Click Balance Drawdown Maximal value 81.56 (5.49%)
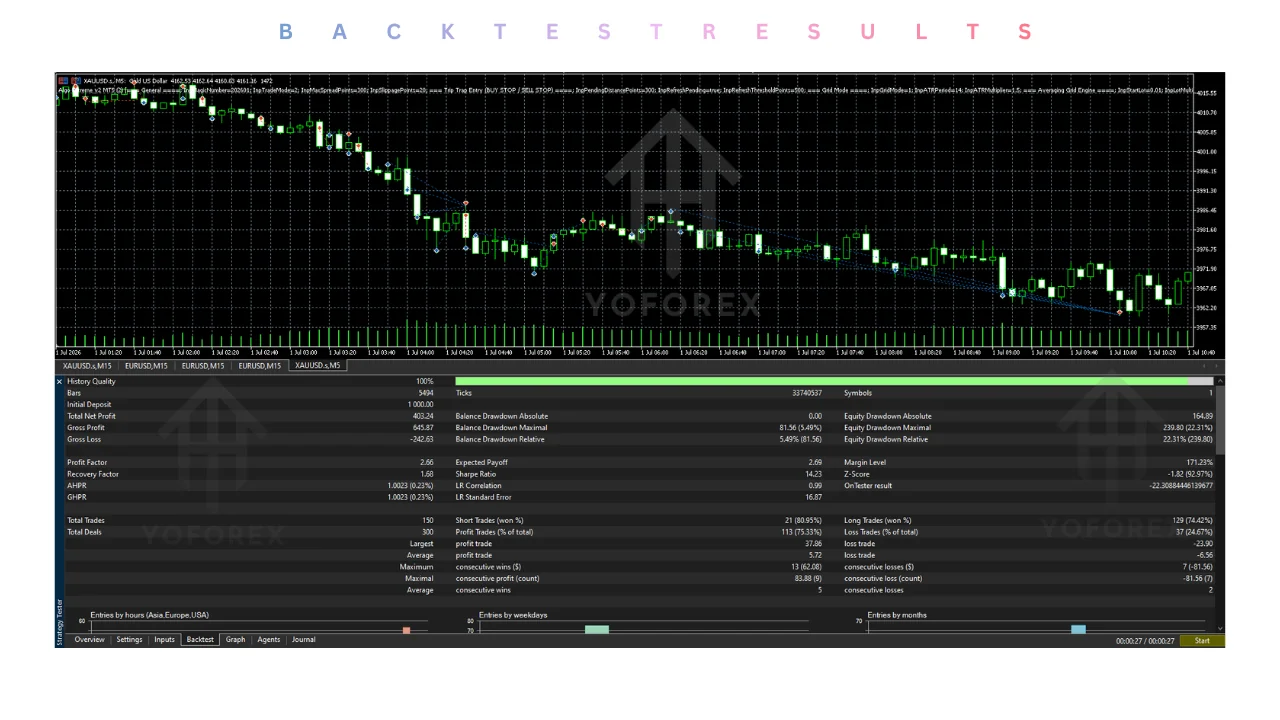 click(x=800, y=428)
